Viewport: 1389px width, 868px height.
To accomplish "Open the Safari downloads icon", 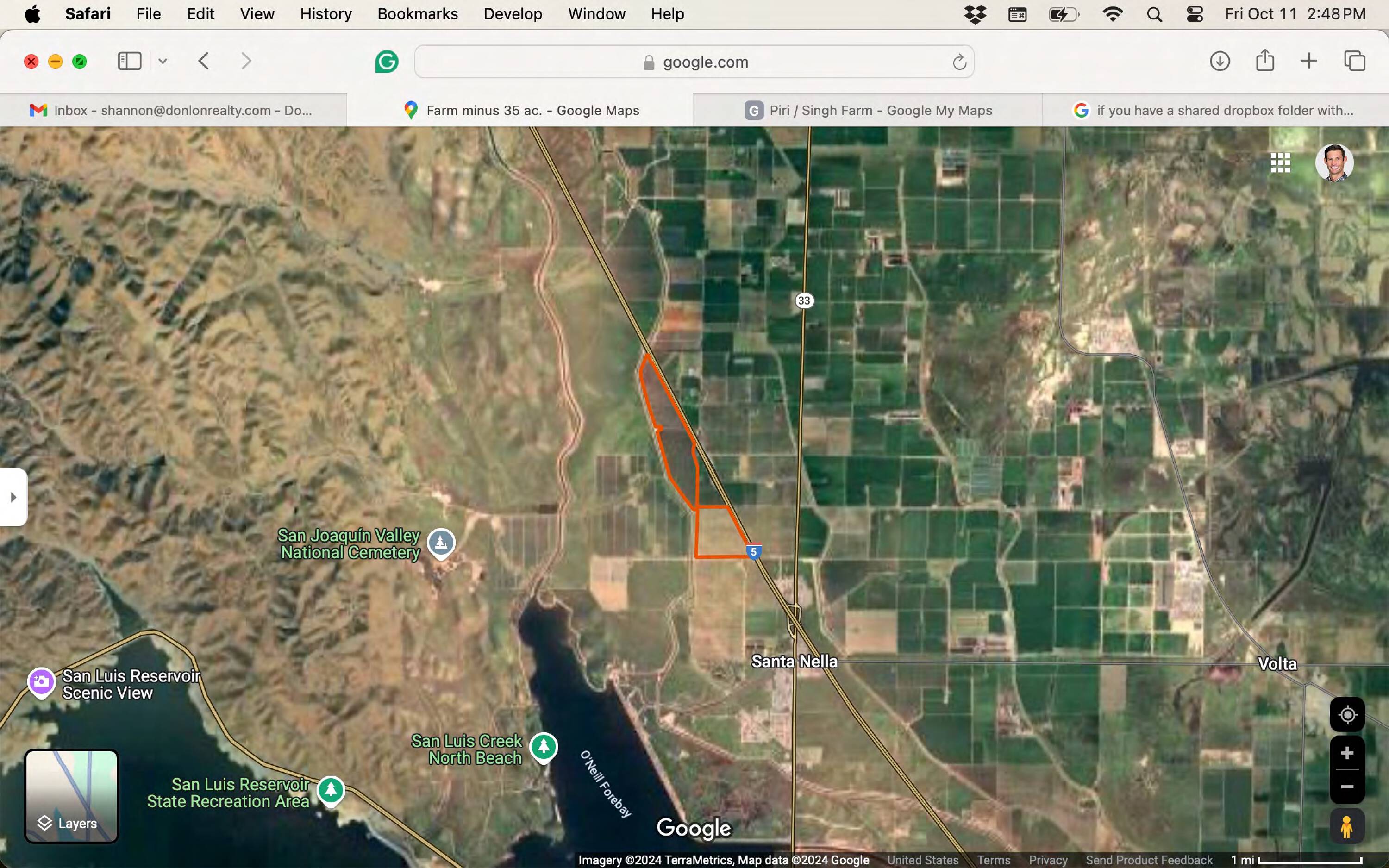I will point(1220,62).
